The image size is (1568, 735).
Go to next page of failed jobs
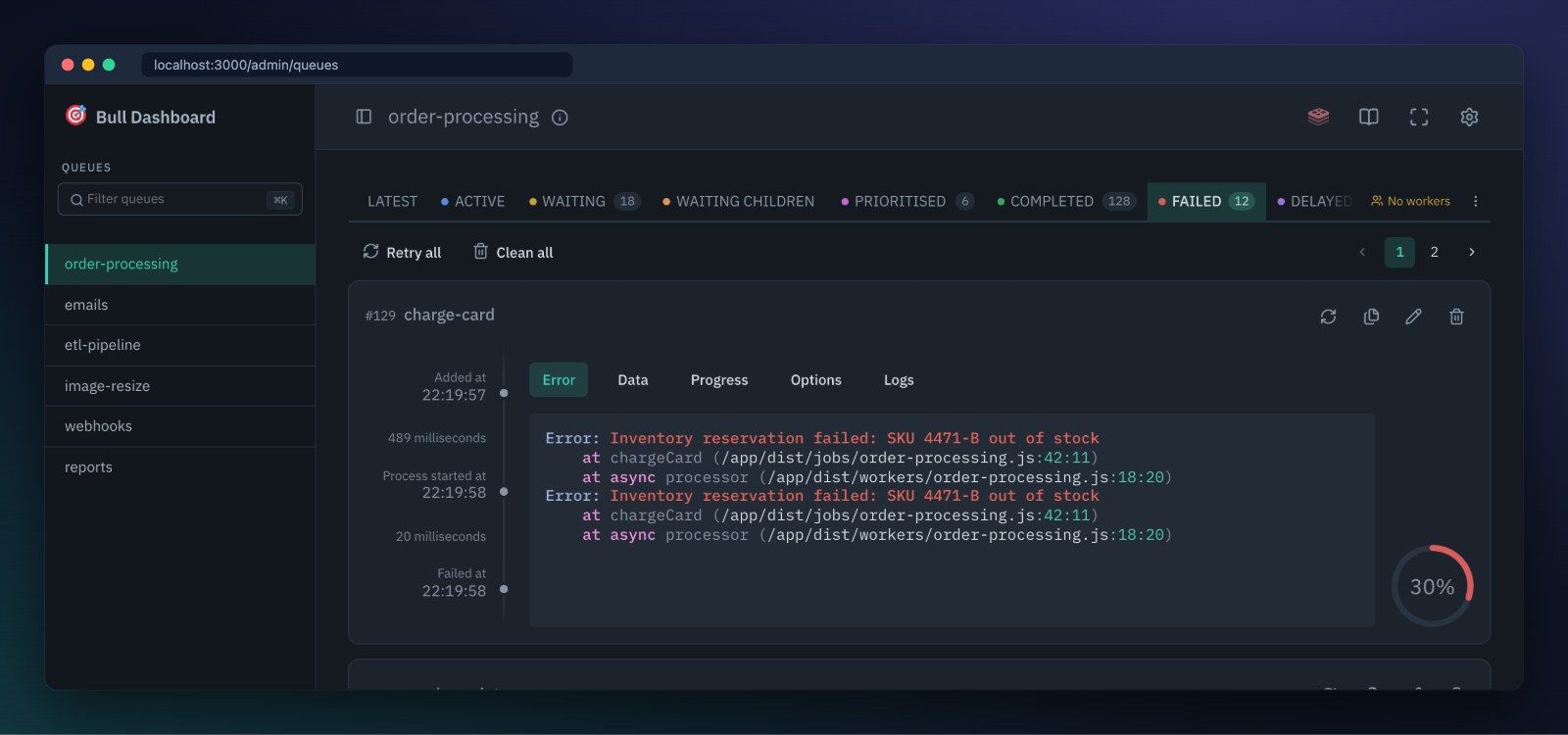tap(1471, 252)
